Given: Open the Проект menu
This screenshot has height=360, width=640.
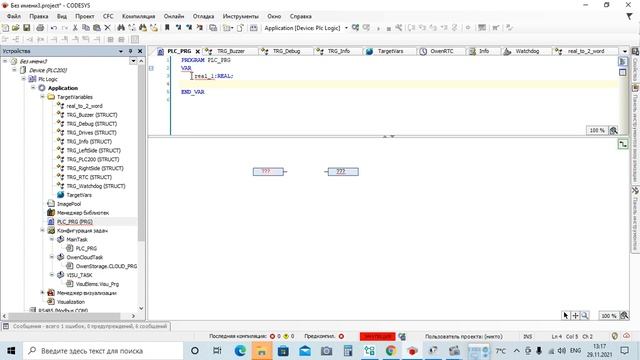Looking at the screenshot, I should pyautogui.click(x=84, y=16).
